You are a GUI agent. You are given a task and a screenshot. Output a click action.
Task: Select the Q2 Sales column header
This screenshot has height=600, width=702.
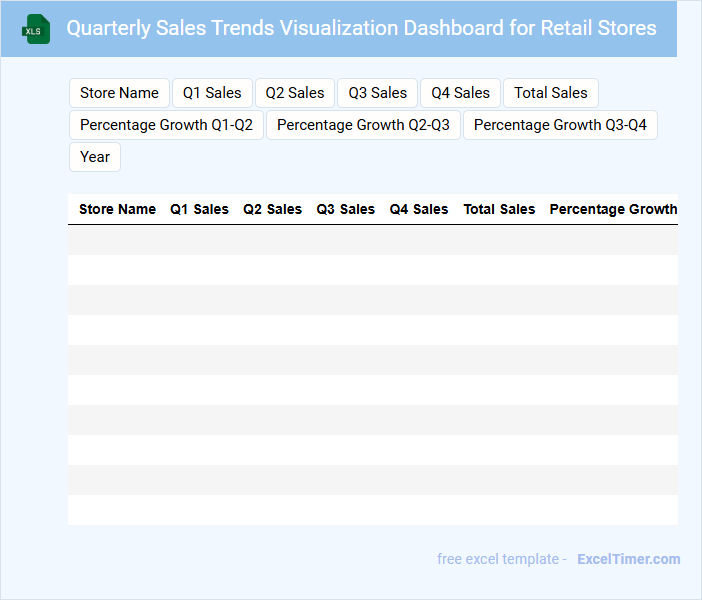point(272,210)
